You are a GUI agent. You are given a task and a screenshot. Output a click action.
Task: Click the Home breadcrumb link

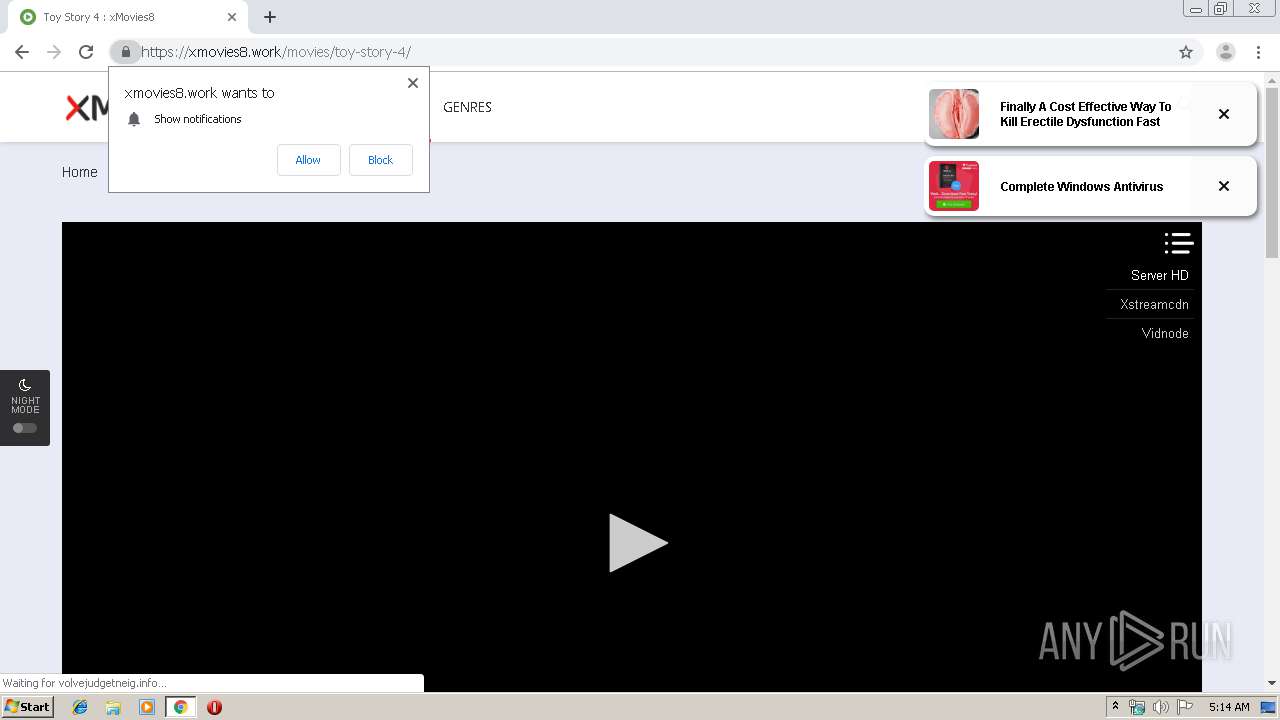[80, 172]
